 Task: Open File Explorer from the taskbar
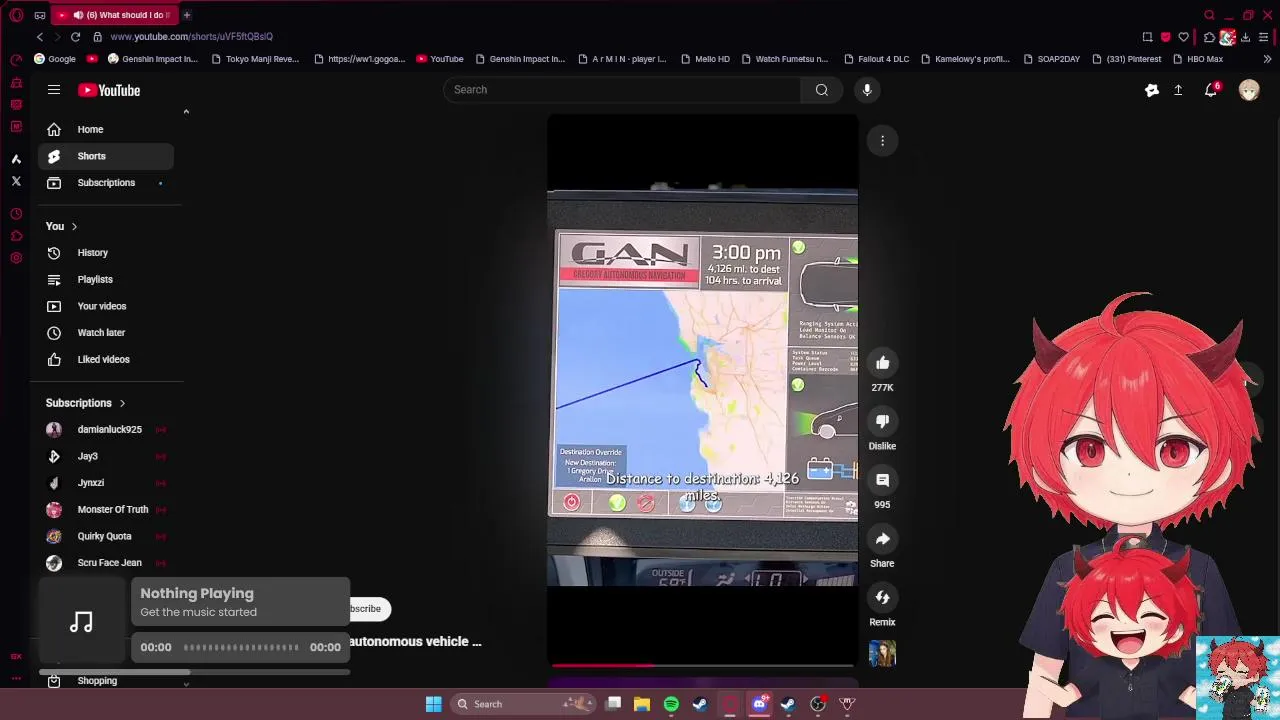[x=642, y=704]
